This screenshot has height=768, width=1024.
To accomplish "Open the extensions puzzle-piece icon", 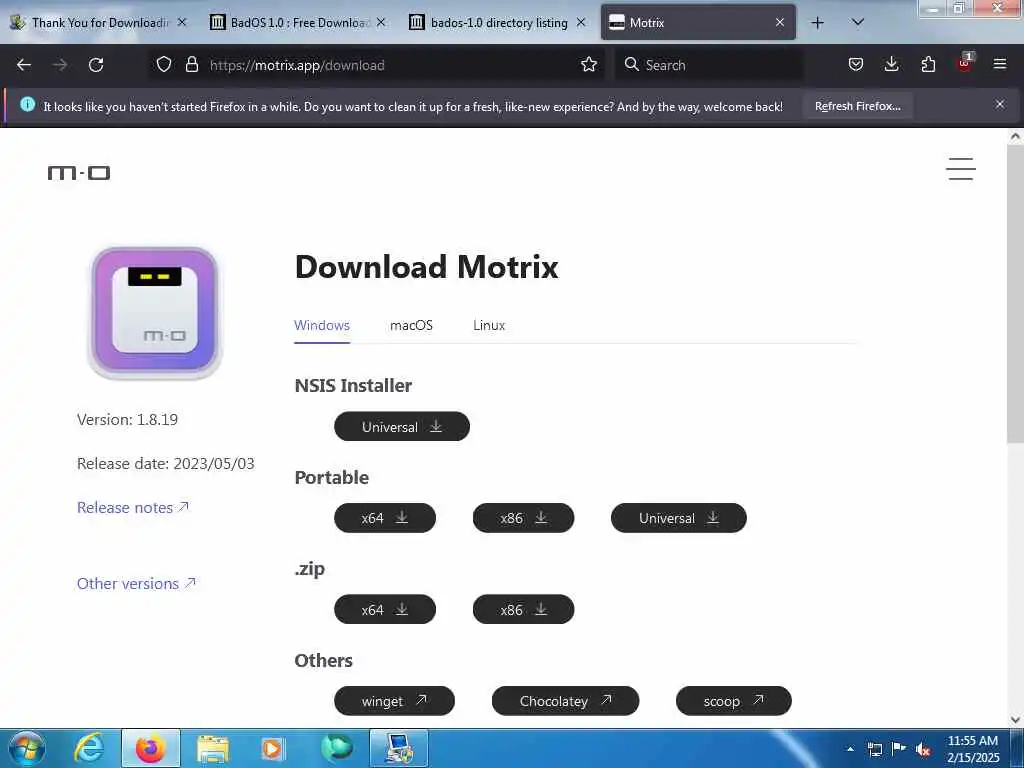I will 928,65.
